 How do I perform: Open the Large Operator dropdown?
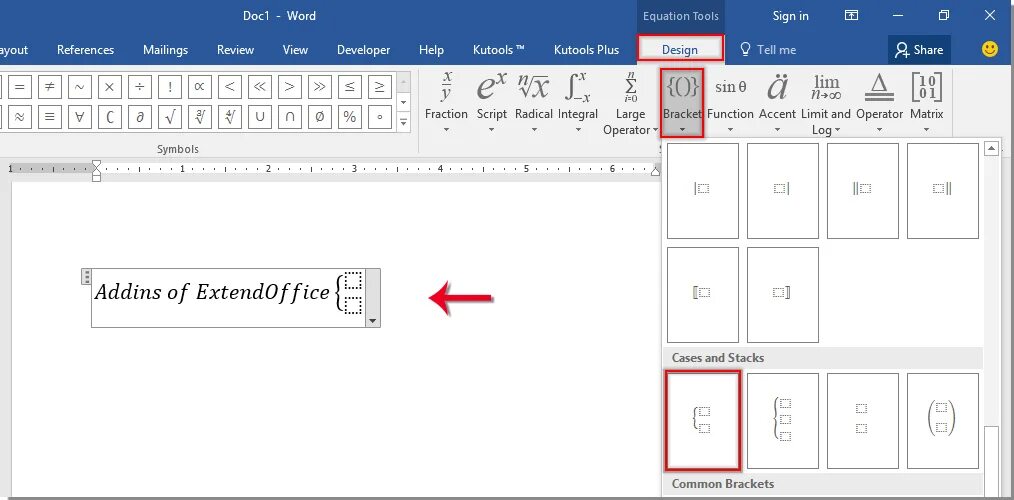point(630,103)
